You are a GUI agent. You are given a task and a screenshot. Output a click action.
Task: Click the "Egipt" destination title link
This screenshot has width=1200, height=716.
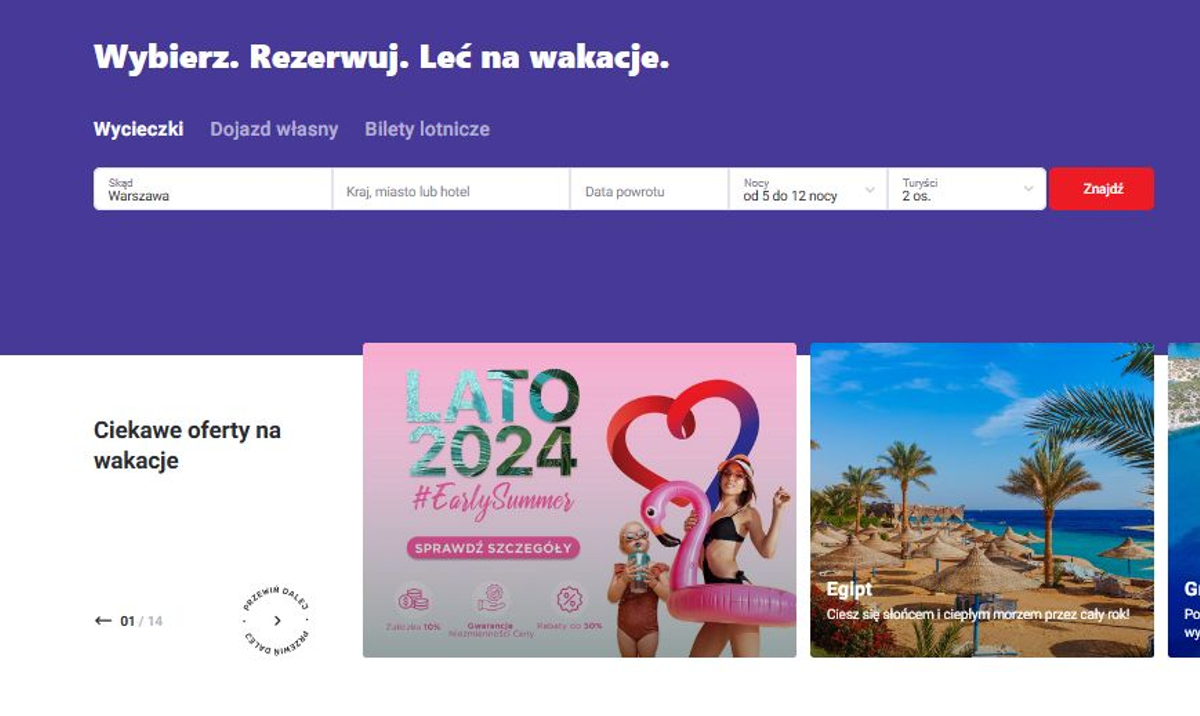point(848,590)
